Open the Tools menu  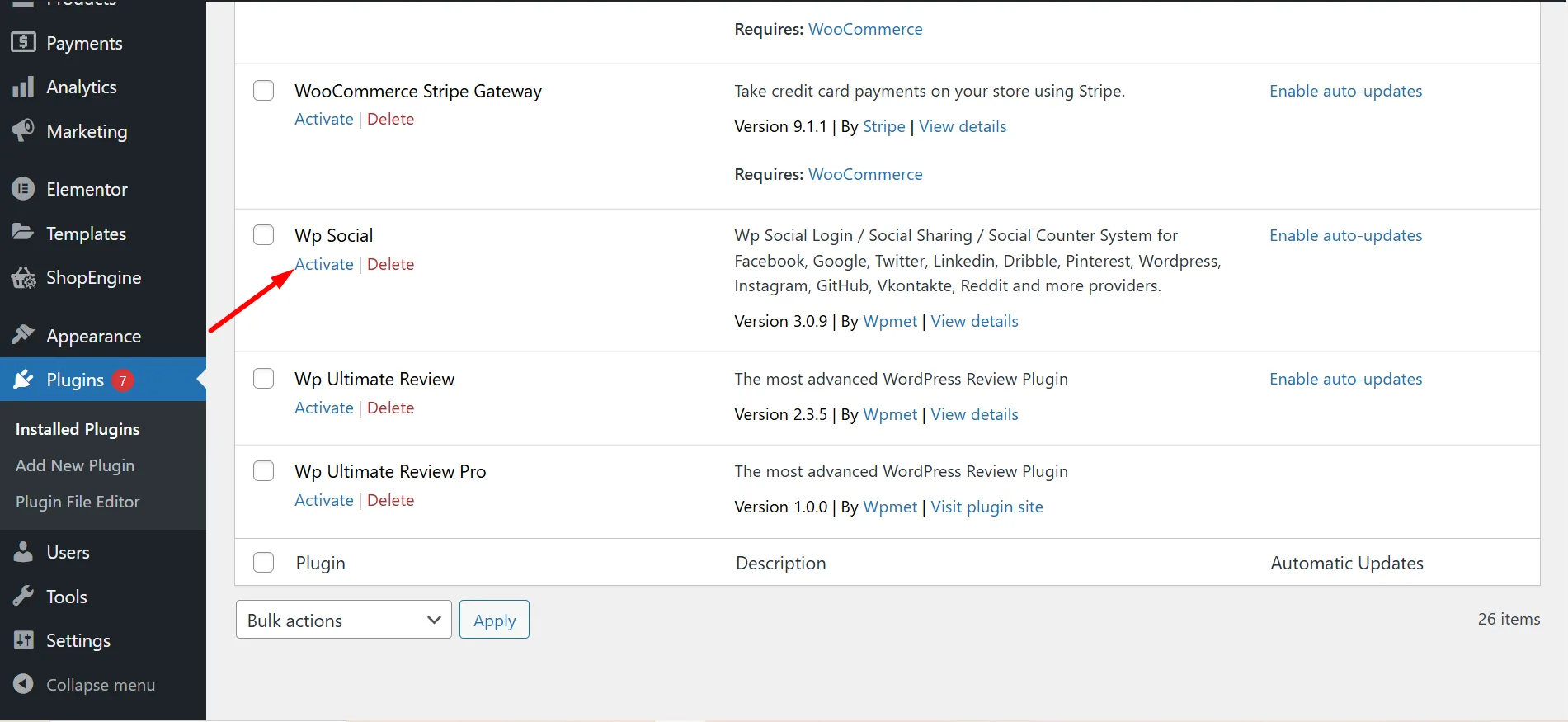(67, 597)
